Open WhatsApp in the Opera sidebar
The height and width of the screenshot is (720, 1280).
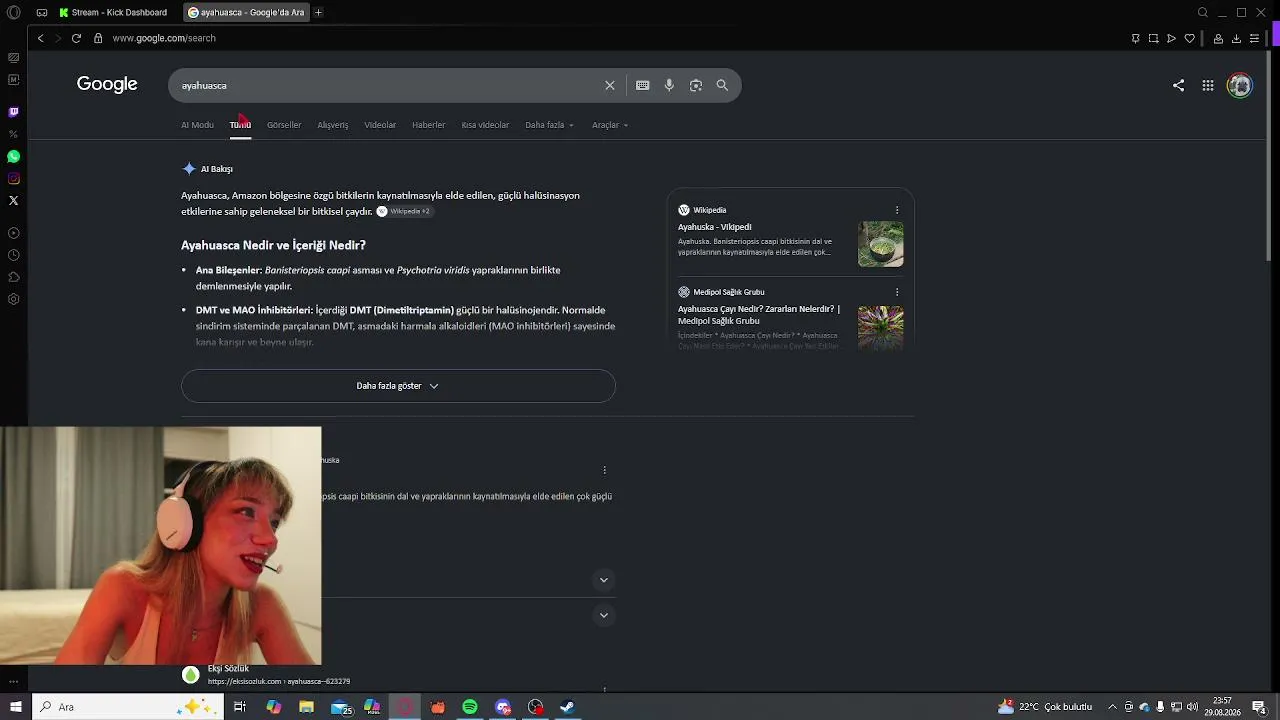click(x=13, y=156)
